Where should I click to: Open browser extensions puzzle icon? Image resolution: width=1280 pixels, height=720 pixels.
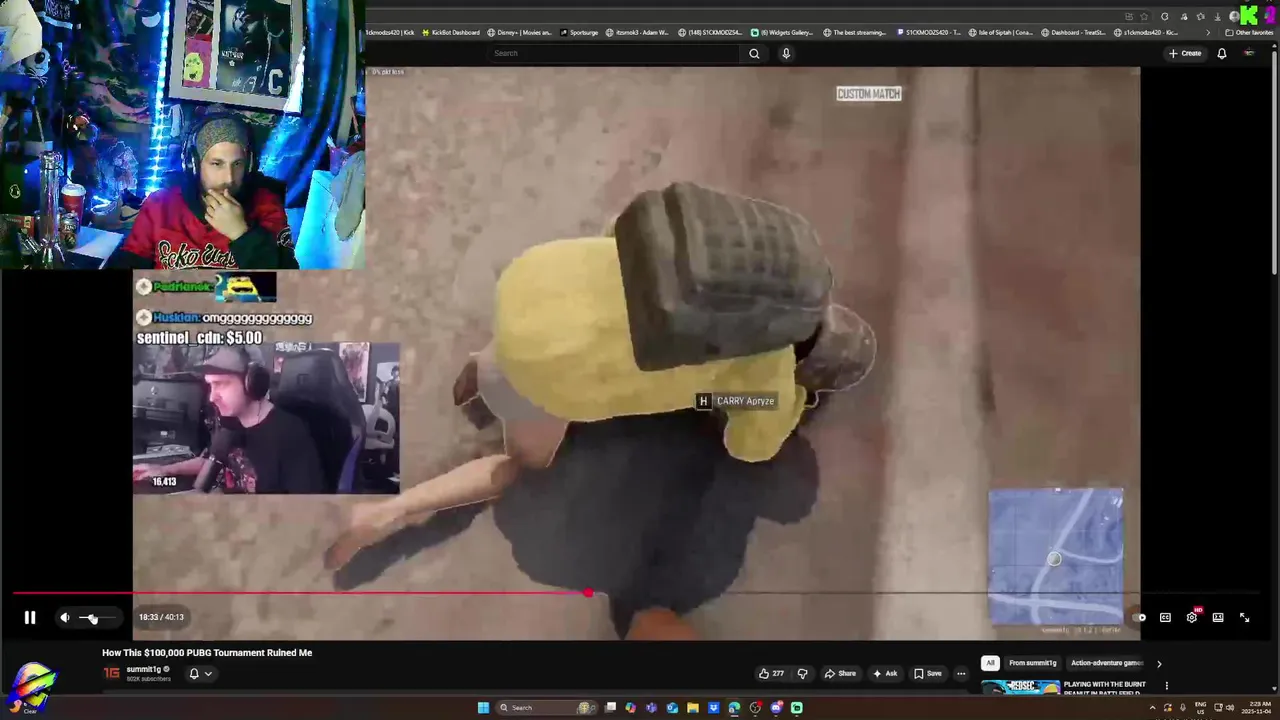[x=1165, y=16]
